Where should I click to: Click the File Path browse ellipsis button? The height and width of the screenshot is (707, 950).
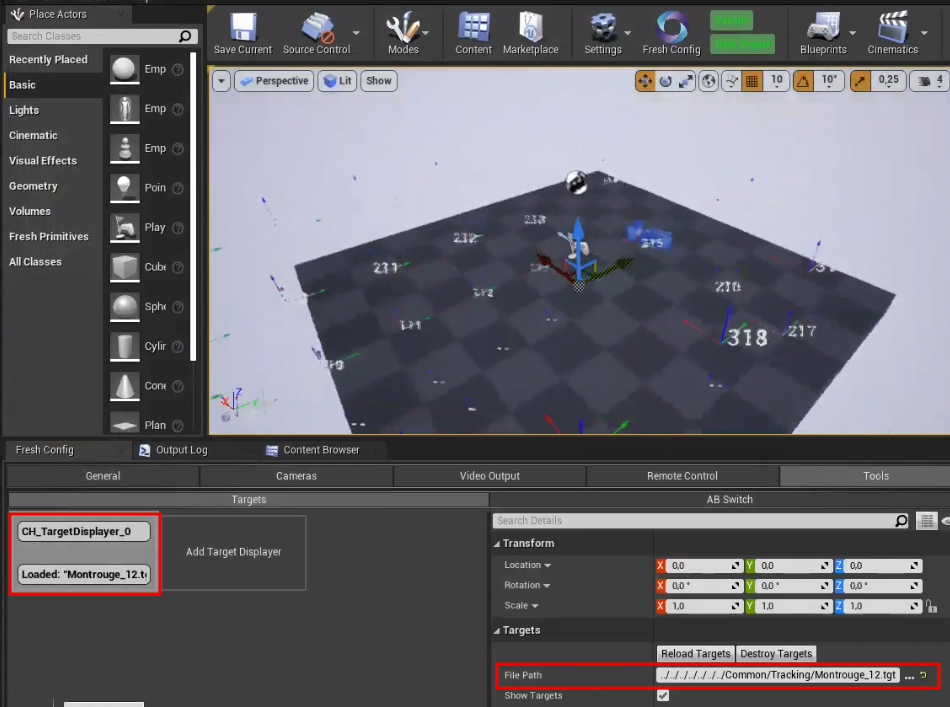coord(909,675)
